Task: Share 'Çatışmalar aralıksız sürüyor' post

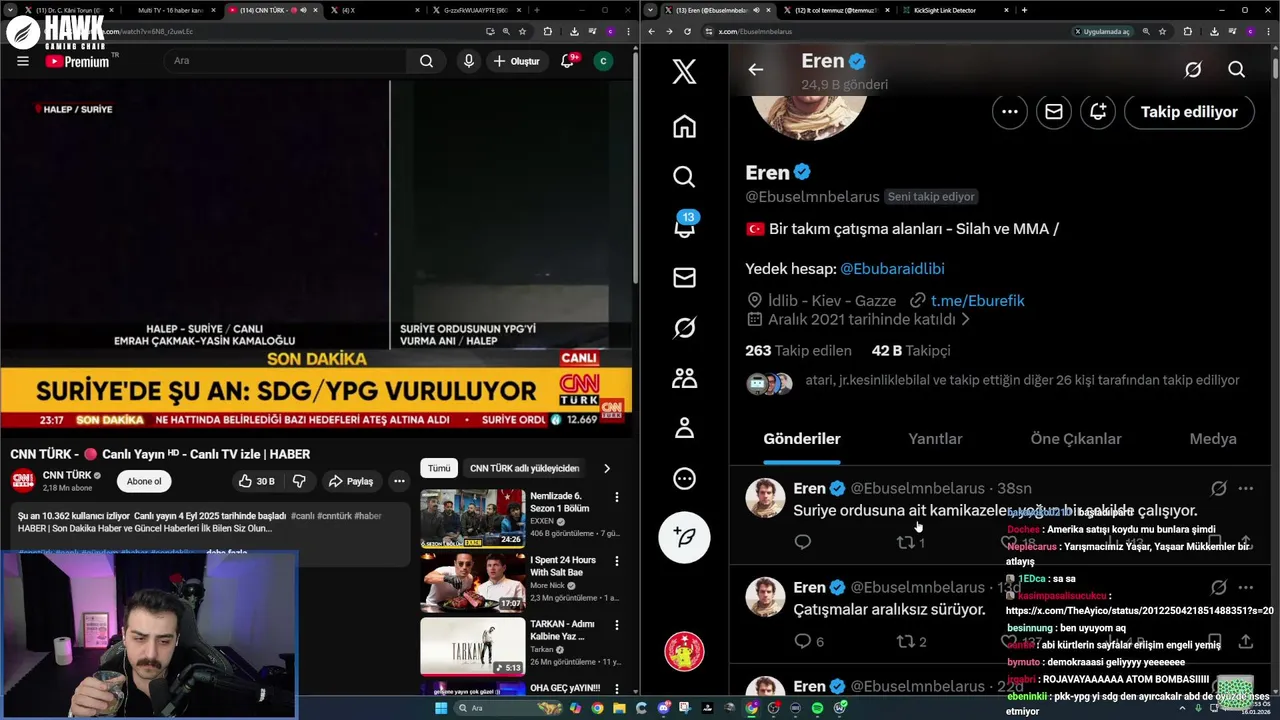Action: point(1246,641)
